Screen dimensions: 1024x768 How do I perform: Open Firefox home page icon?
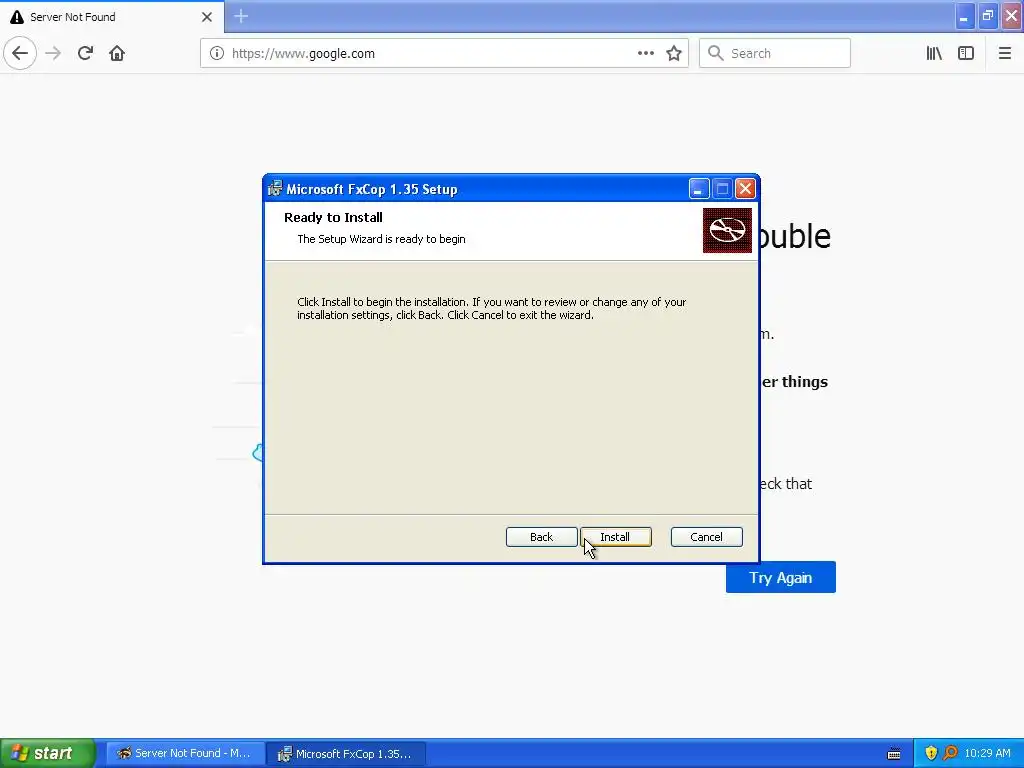click(x=117, y=54)
